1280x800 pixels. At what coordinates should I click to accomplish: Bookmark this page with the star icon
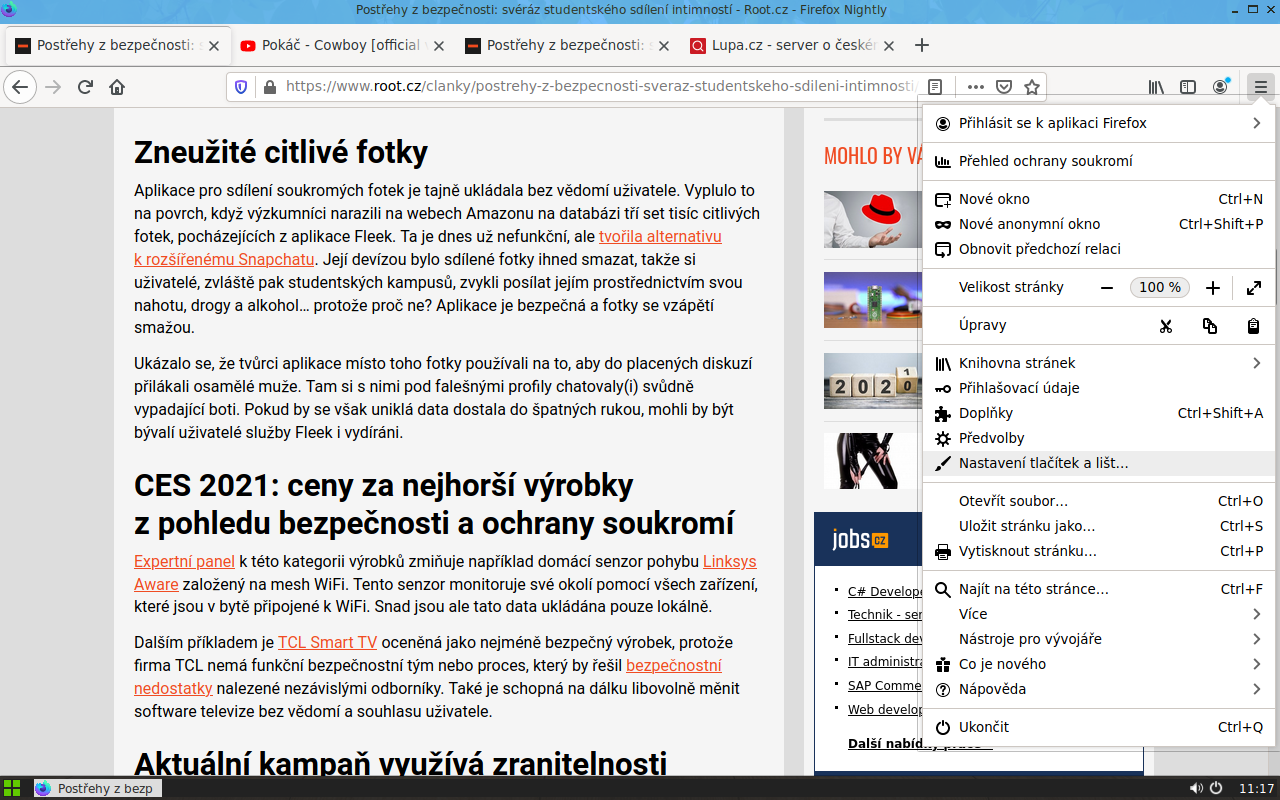pos(1031,87)
